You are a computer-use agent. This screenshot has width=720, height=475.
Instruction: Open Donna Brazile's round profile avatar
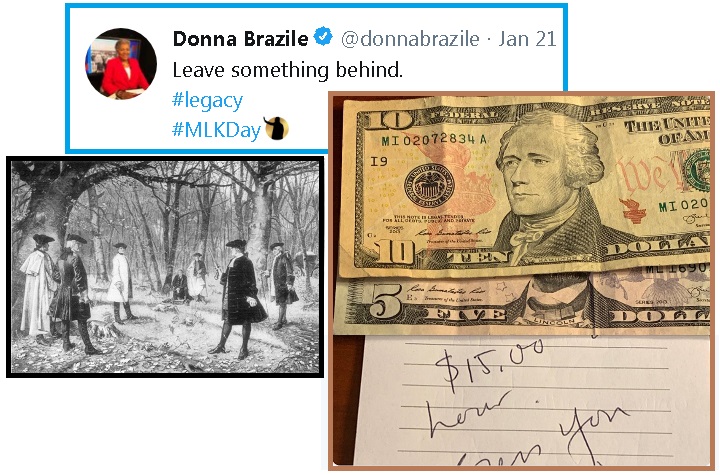coord(121,63)
